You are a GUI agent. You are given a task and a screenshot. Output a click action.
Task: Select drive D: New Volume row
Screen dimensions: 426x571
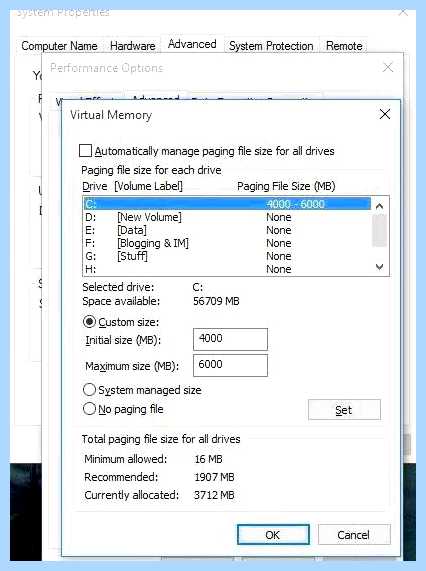coord(228,217)
